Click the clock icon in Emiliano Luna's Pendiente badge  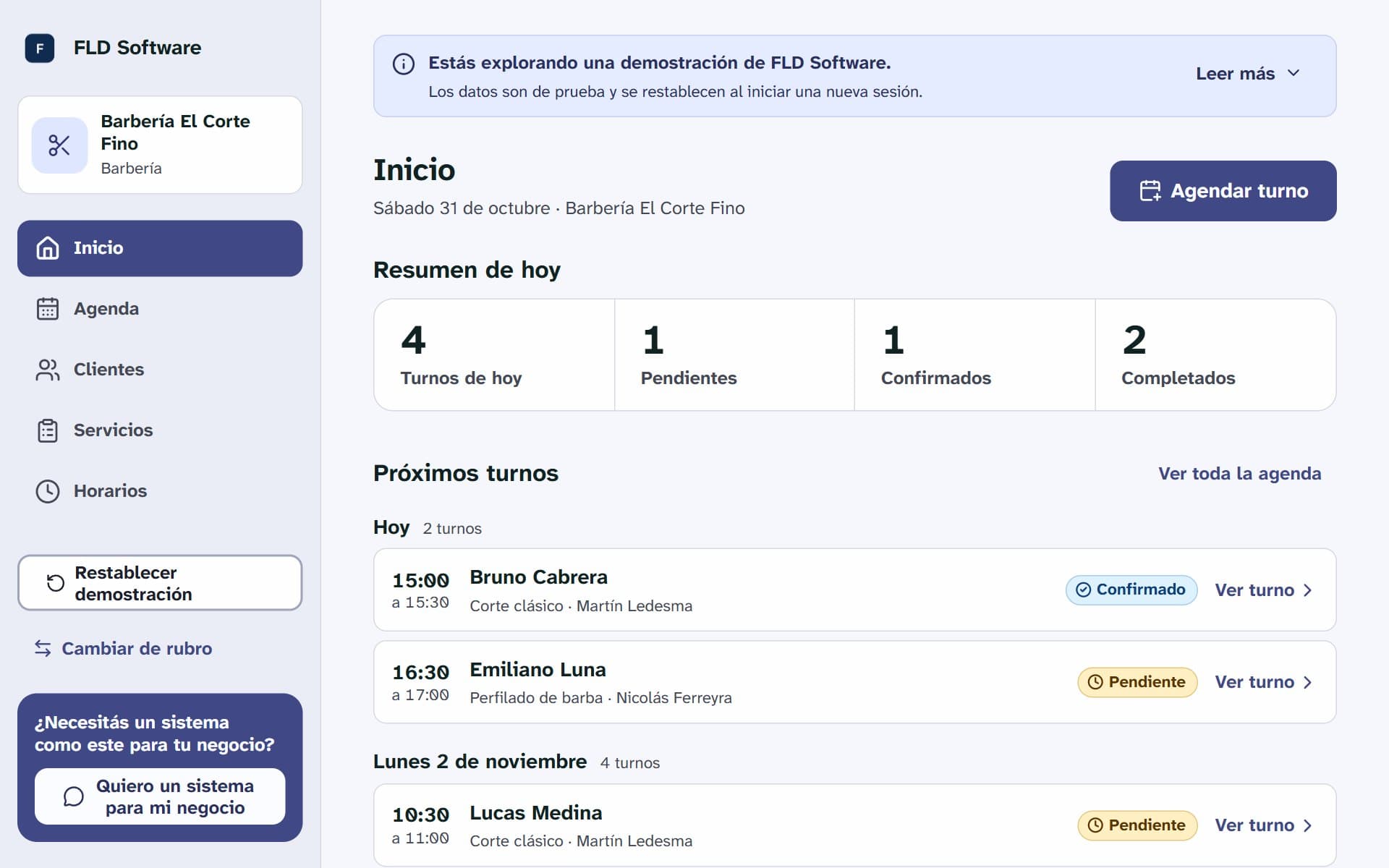(1095, 682)
